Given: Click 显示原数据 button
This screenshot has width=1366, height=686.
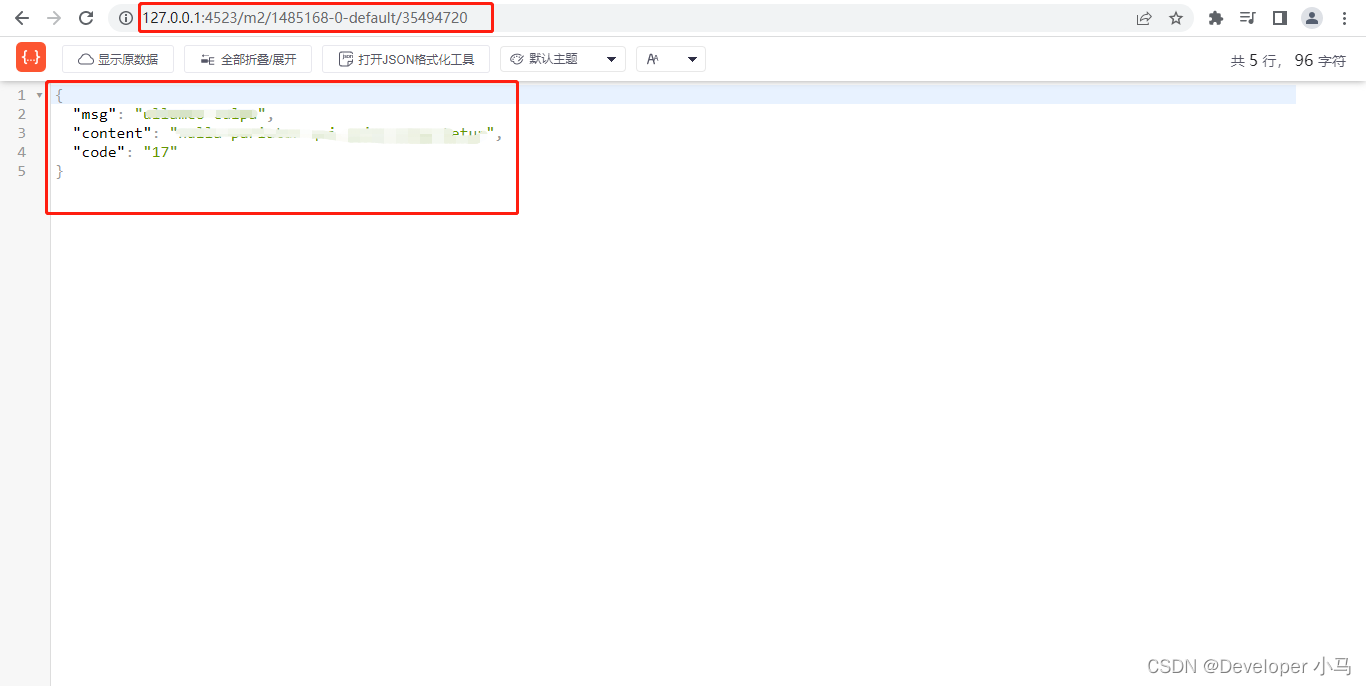Looking at the screenshot, I should (118, 59).
